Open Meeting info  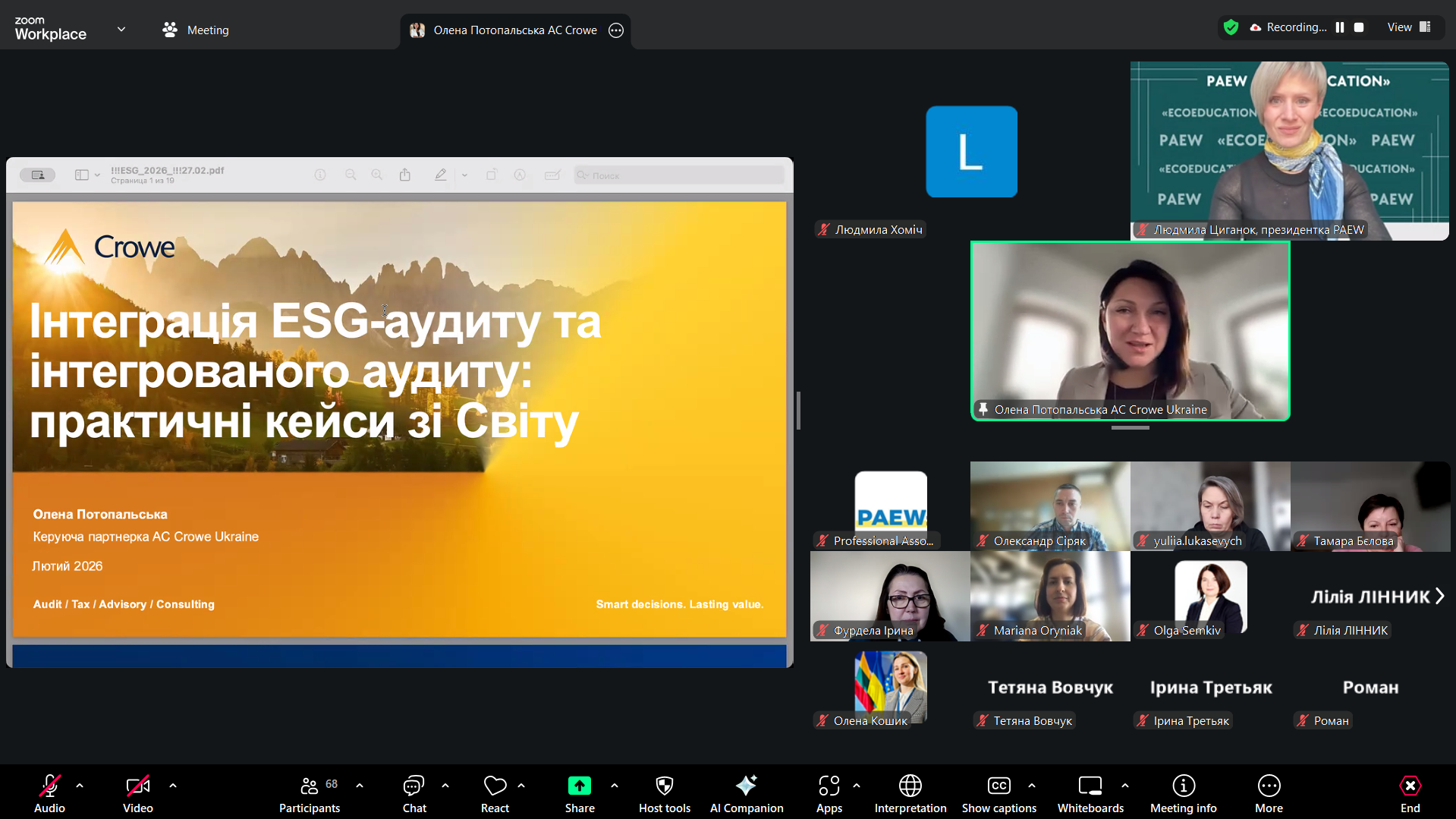[1183, 792]
